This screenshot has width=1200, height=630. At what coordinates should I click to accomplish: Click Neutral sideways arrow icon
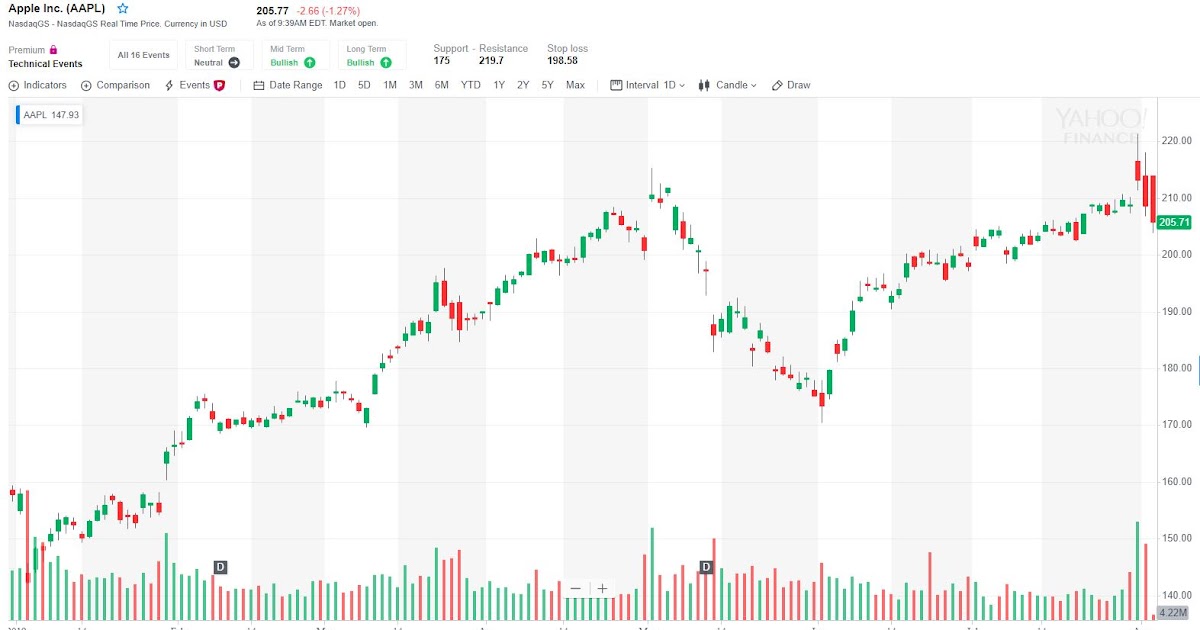[234, 62]
